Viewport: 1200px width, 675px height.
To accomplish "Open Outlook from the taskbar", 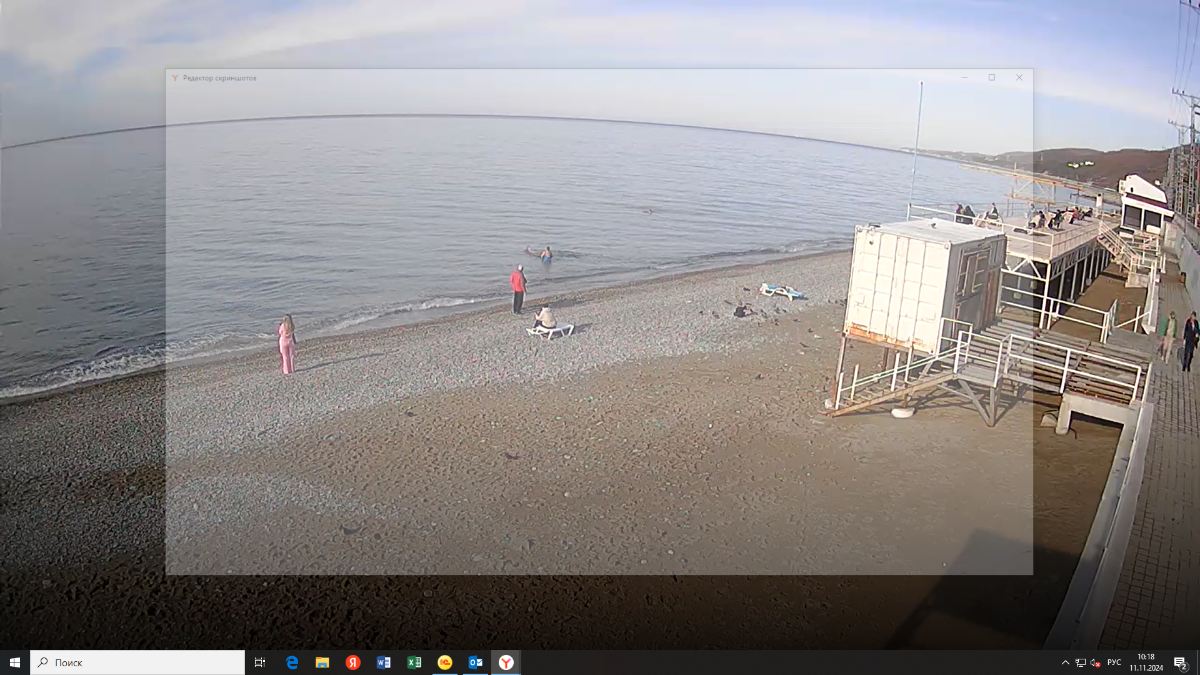I will point(476,662).
